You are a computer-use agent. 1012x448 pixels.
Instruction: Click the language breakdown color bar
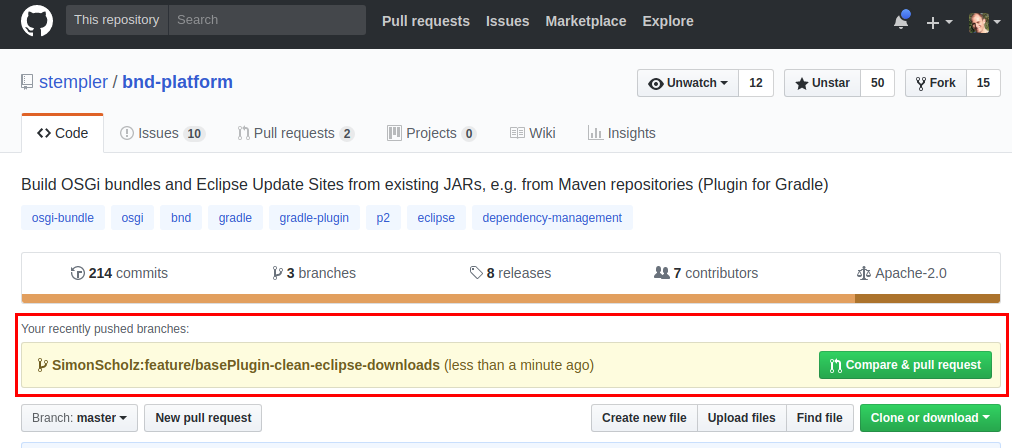[x=511, y=298]
